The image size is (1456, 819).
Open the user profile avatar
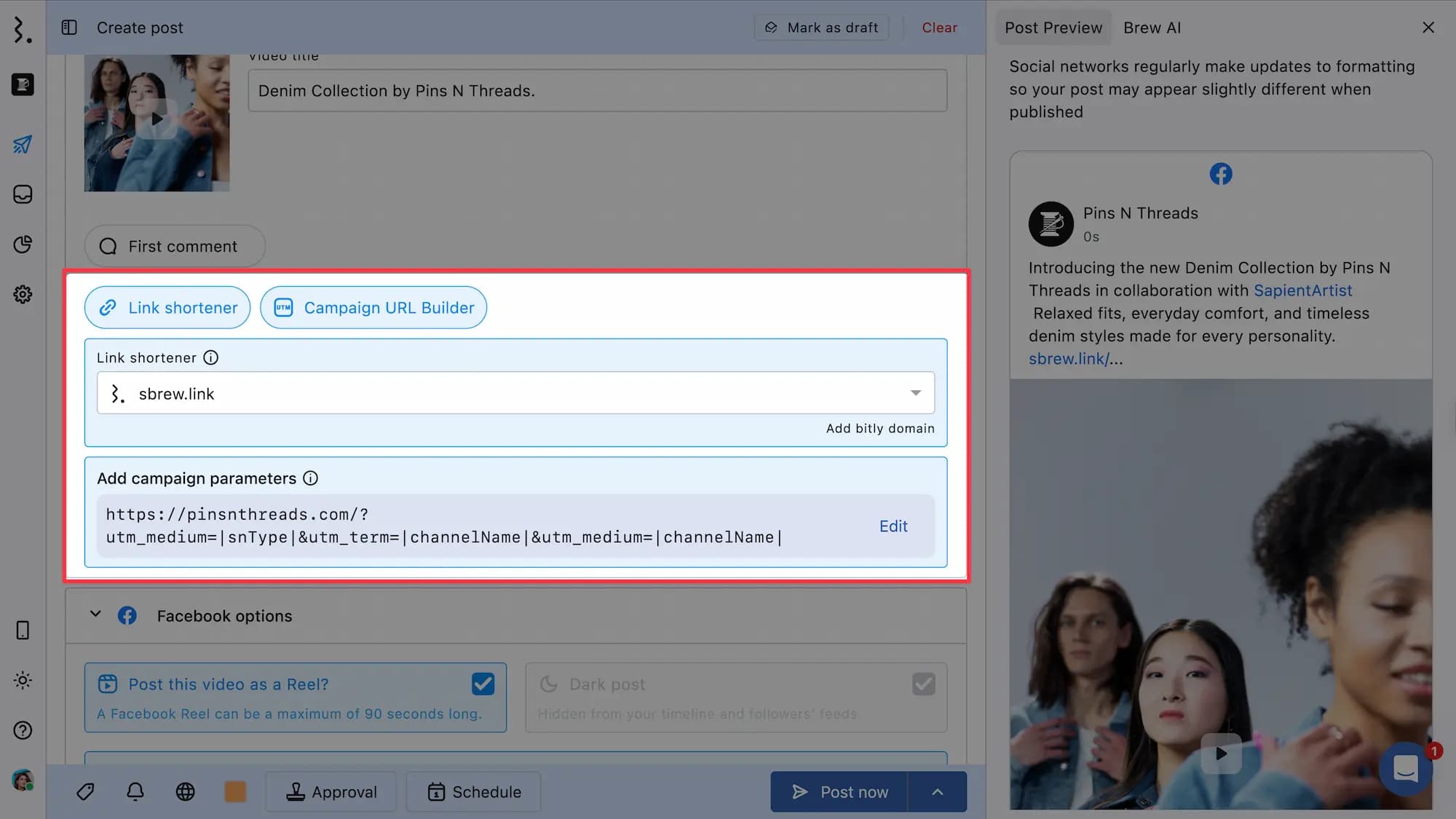(x=23, y=780)
